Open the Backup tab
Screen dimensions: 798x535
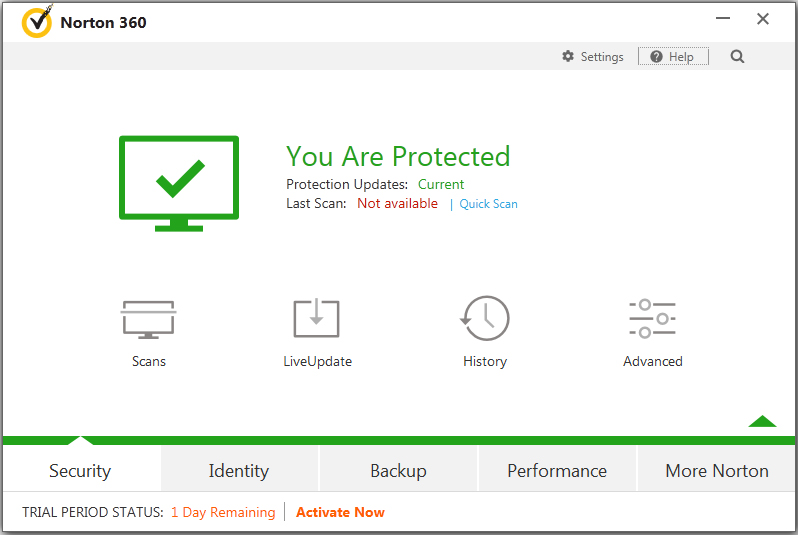click(398, 471)
